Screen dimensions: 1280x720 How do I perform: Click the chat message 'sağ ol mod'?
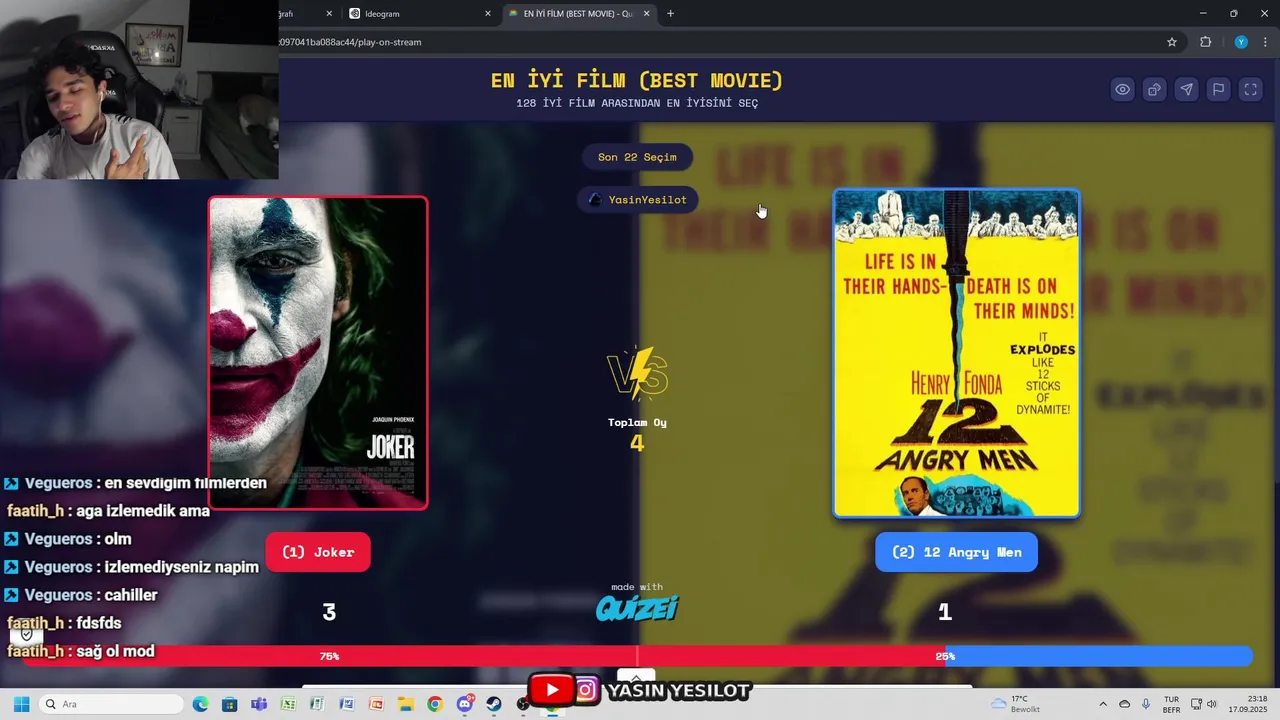(115, 651)
